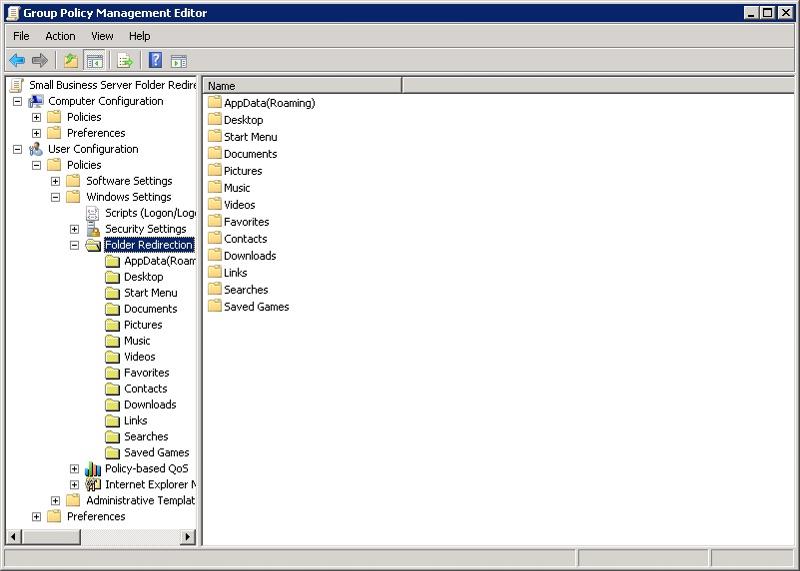Expand Policies under Computer Configuration
This screenshot has height=571, width=800.
[36, 117]
